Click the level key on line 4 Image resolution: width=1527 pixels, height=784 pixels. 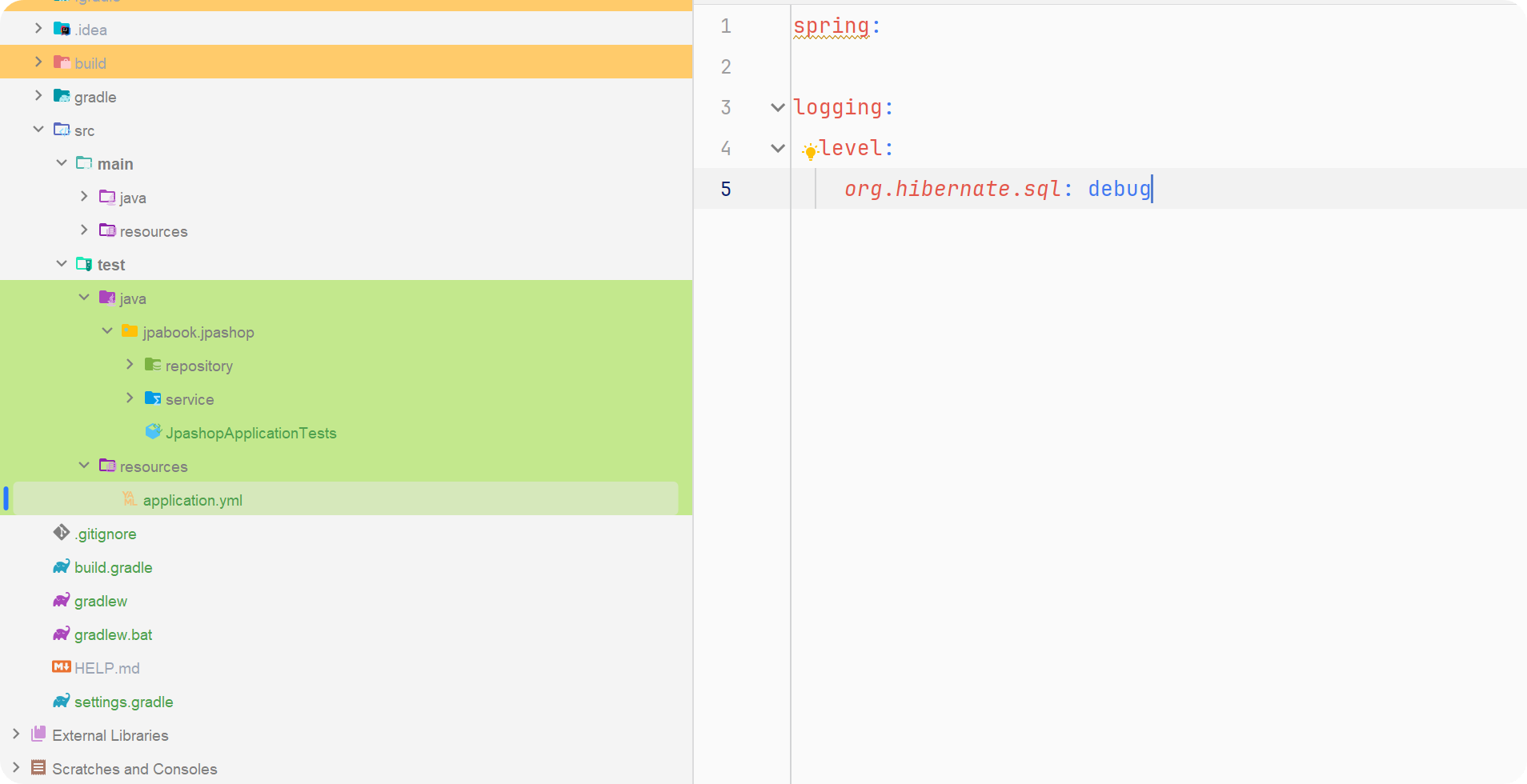pos(851,148)
